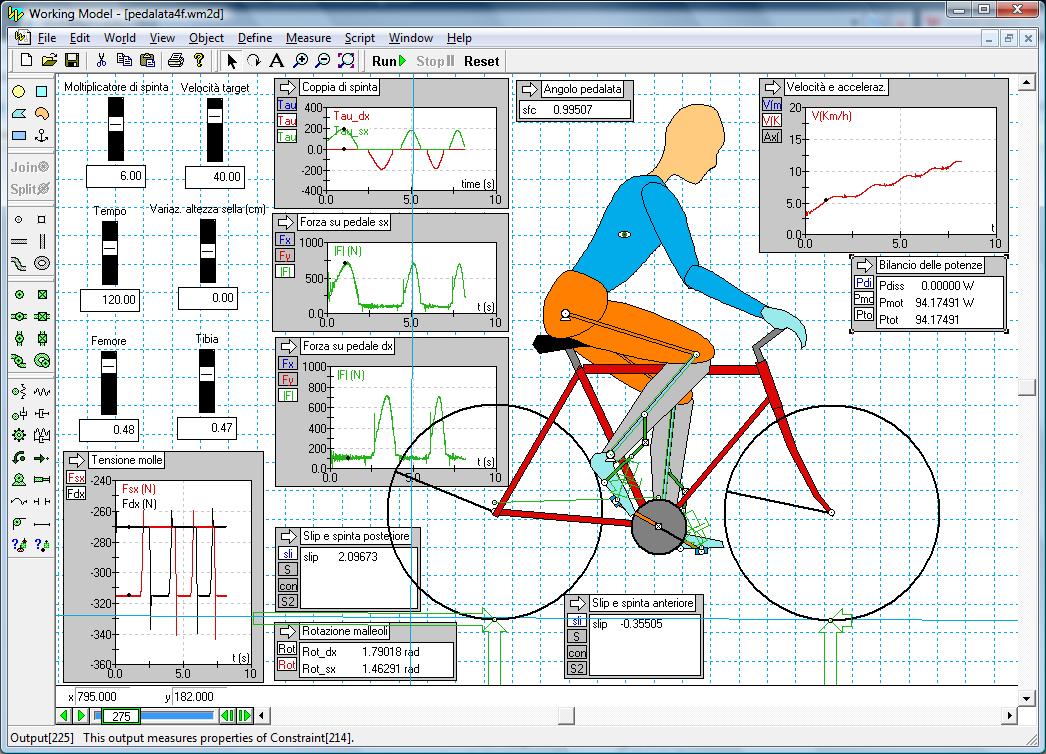Toggle Pdi value in Bilancio delle potenze
This screenshot has height=754, width=1046.
point(864,283)
